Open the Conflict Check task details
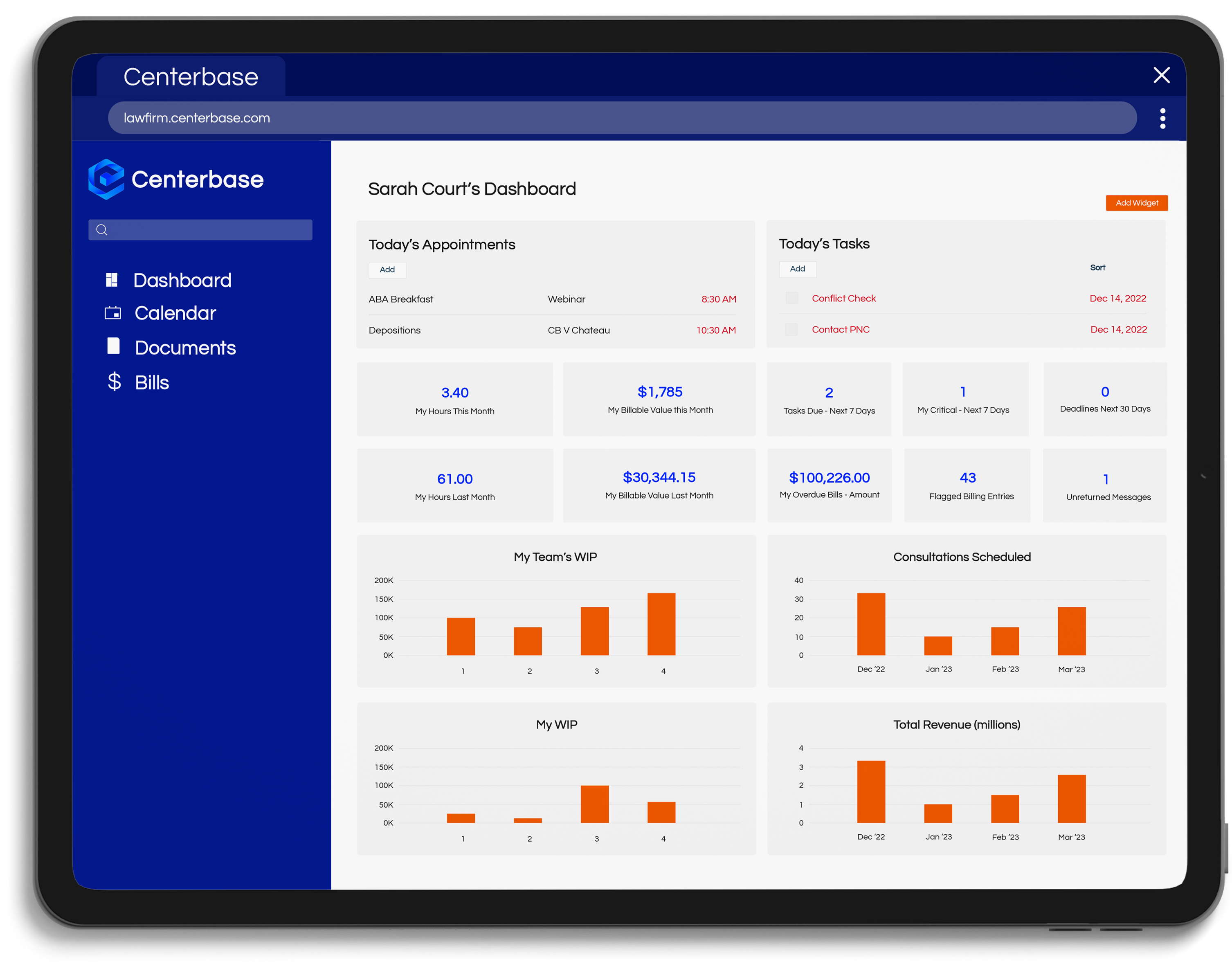The image size is (1232, 975). 844,298
